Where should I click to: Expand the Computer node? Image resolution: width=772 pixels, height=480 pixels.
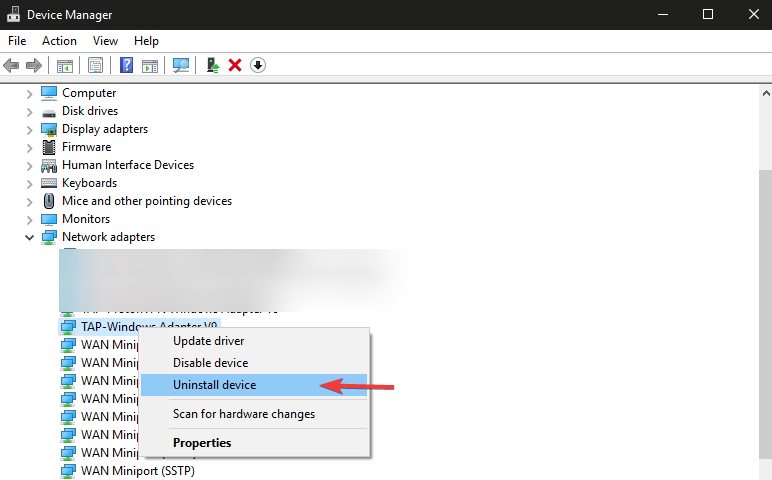point(30,94)
